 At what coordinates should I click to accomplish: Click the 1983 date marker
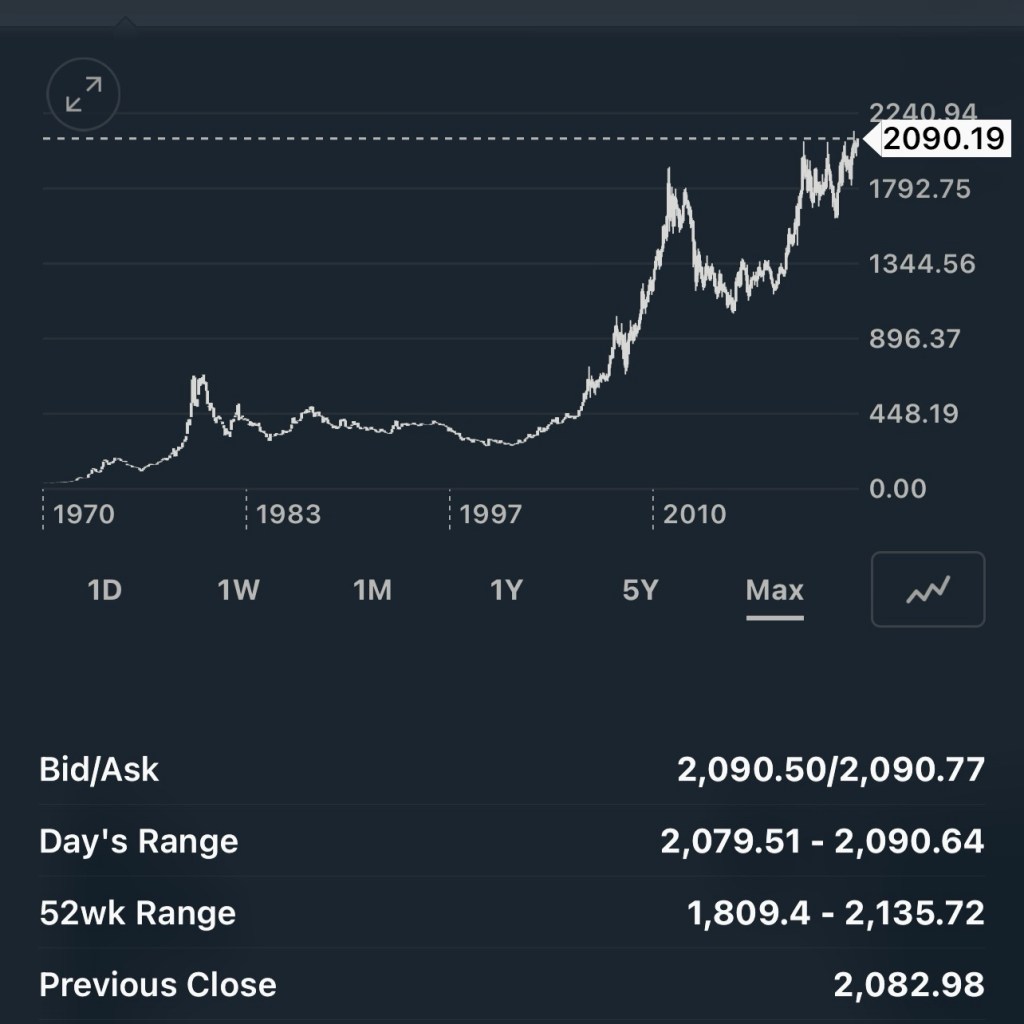click(288, 514)
